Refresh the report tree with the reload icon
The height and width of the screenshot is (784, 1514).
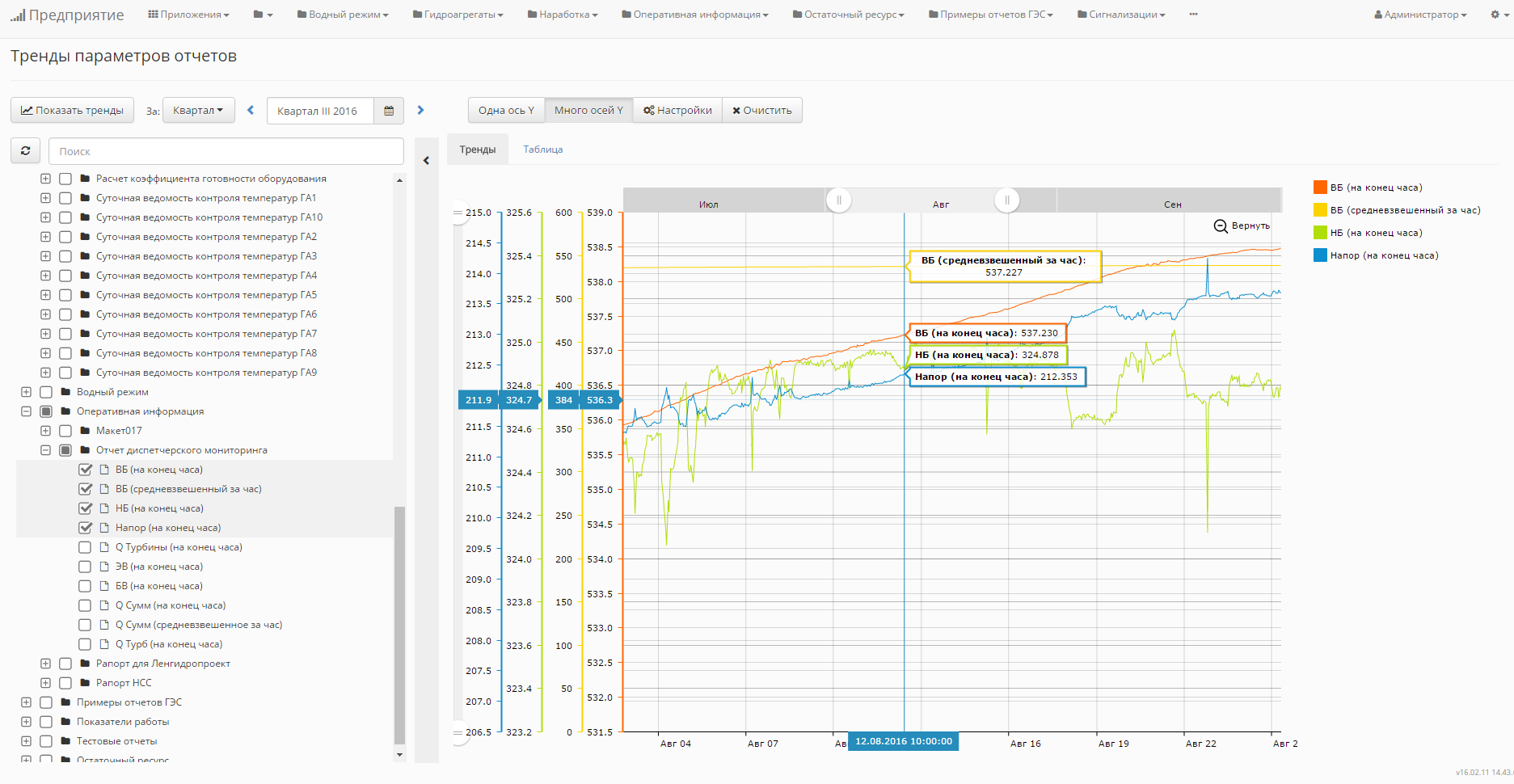[x=26, y=151]
